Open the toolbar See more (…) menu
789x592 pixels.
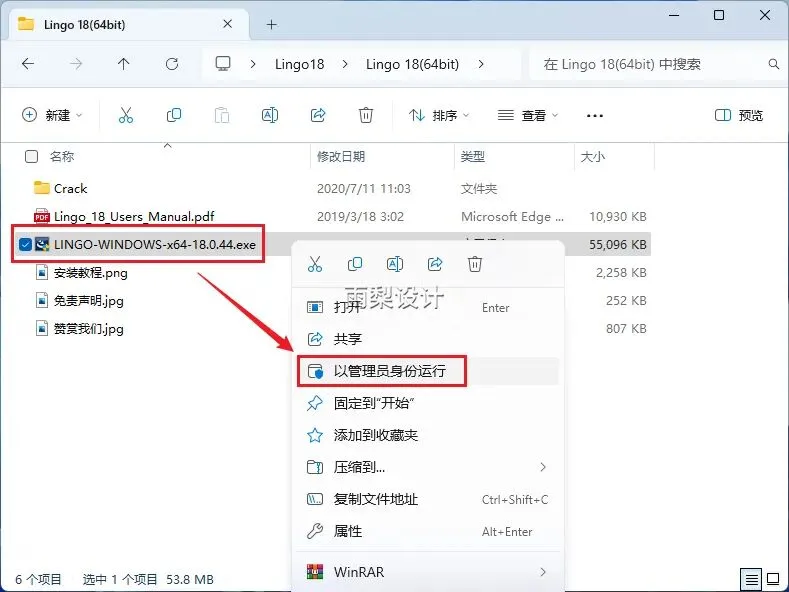[x=595, y=116]
